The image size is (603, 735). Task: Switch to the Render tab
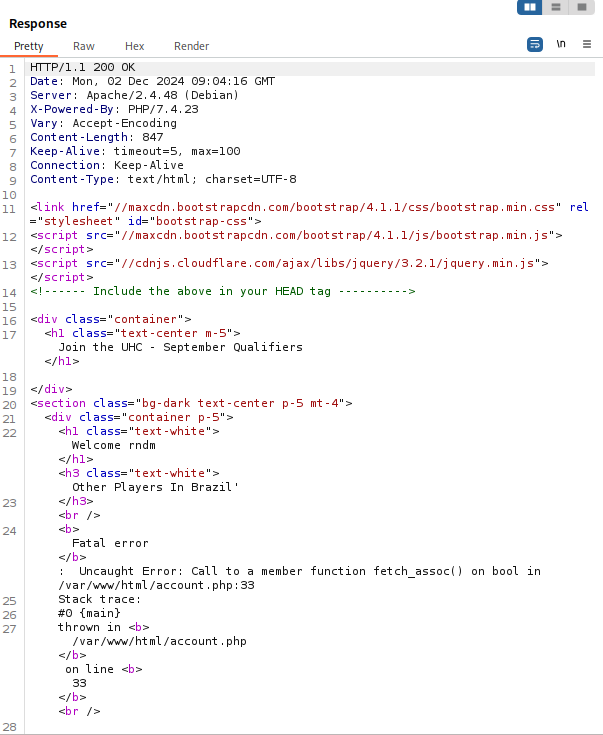tap(191, 46)
